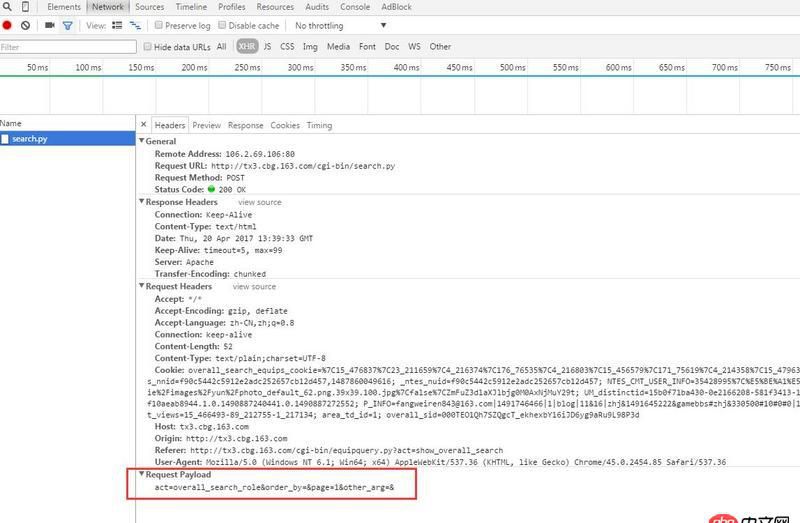Switch to the Cookies tab
This screenshot has width=800, height=523.
285,125
